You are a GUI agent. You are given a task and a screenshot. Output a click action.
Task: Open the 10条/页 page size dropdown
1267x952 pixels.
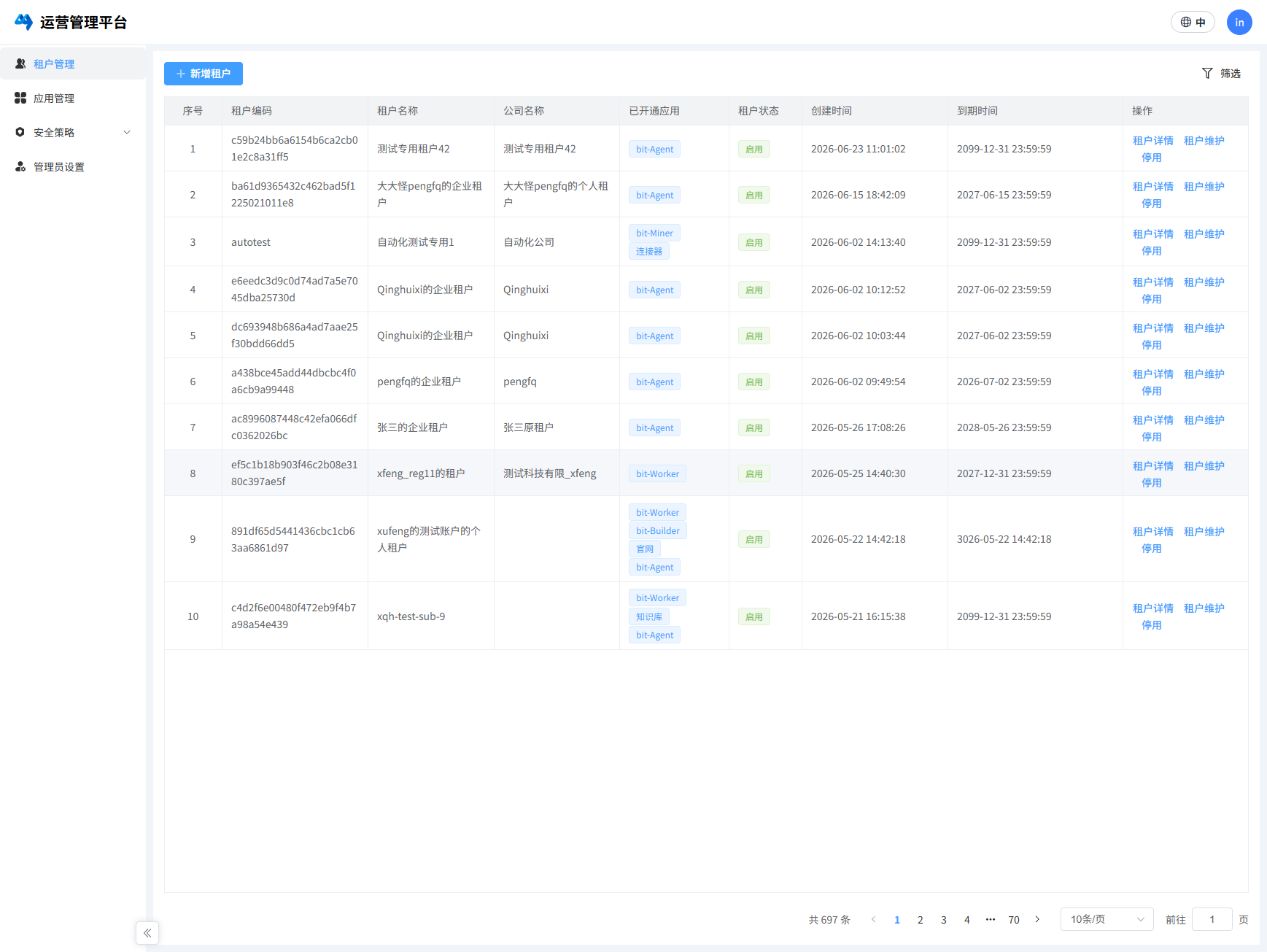(x=1107, y=919)
